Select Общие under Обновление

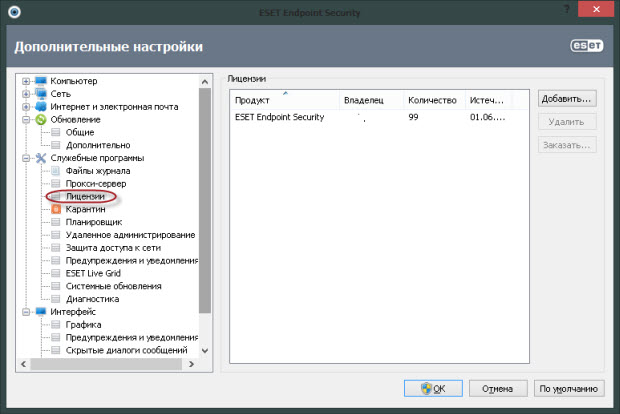point(80,132)
